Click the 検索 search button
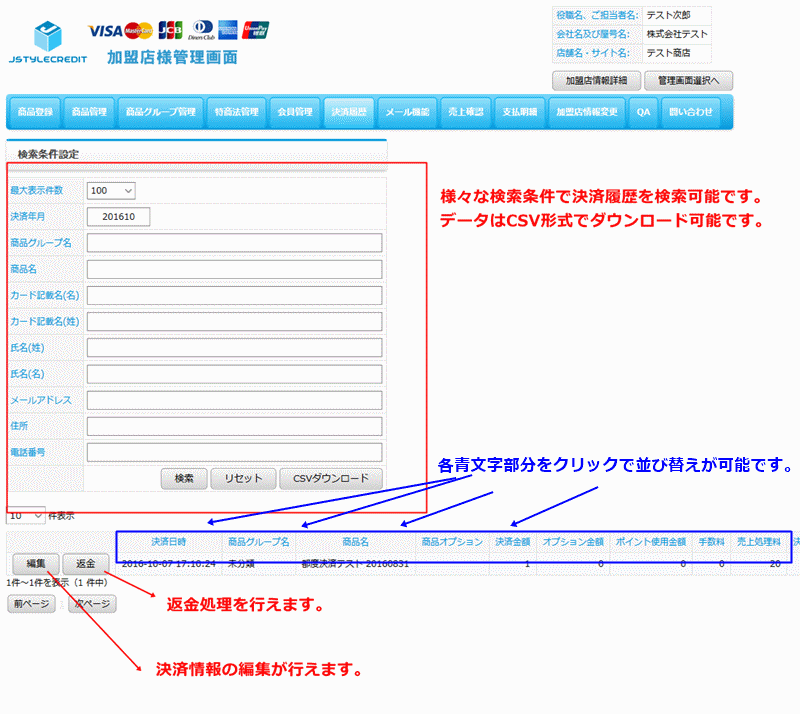Image resolution: width=800 pixels, height=721 pixels. click(184, 479)
